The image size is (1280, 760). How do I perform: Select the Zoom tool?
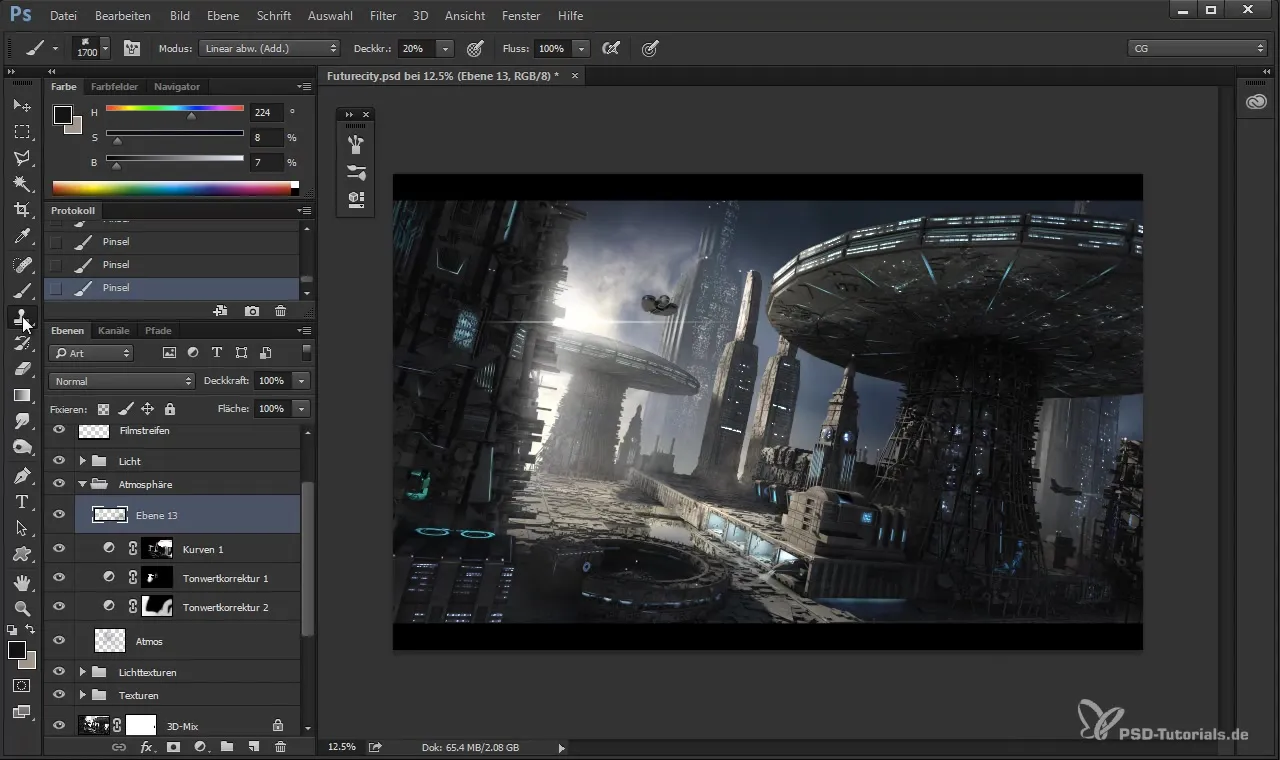(x=22, y=608)
